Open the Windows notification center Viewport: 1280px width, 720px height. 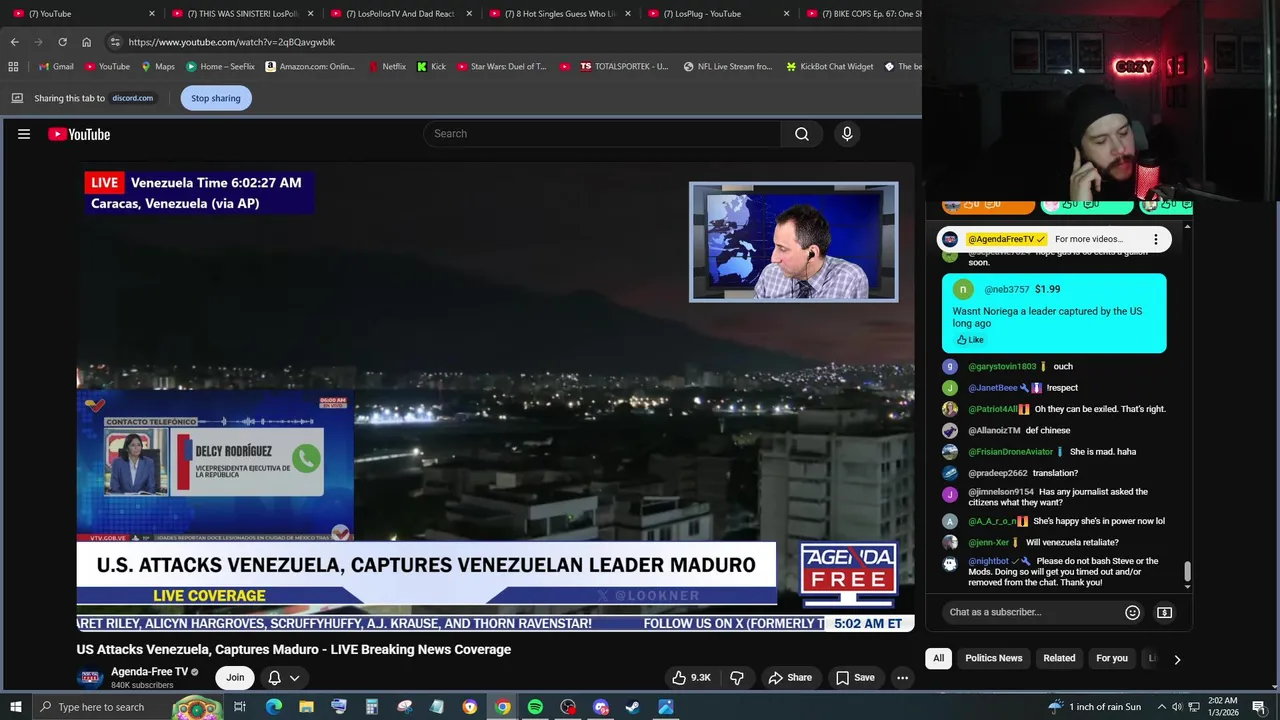(1259, 707)
